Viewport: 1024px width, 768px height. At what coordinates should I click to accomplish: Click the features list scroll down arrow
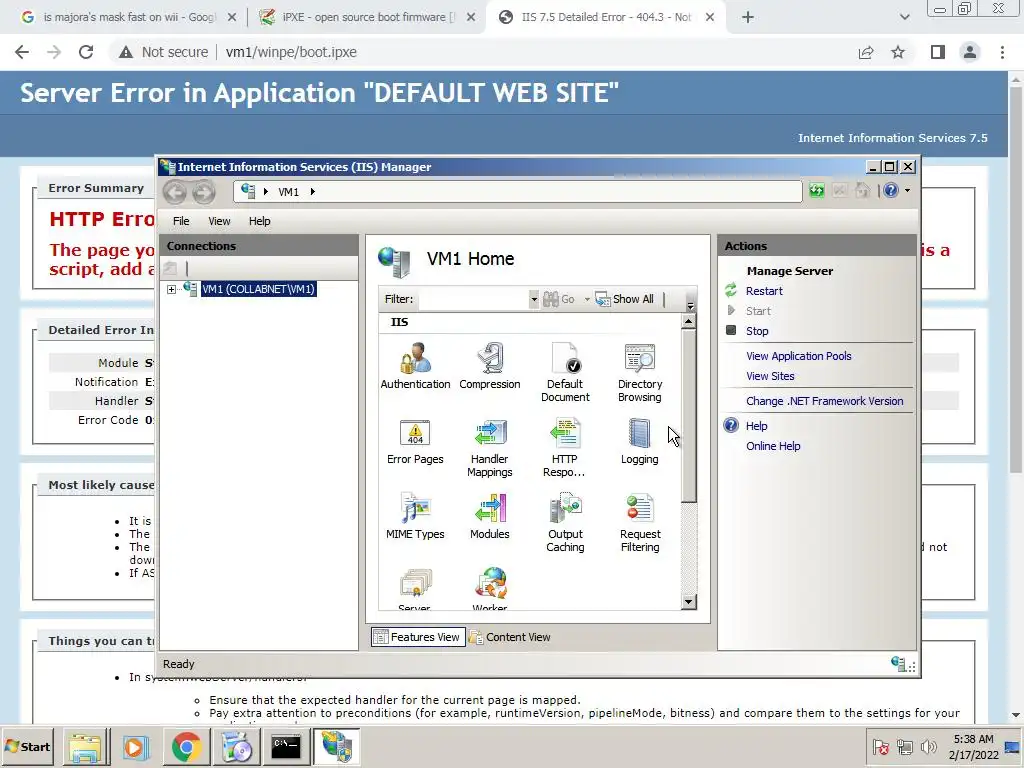[688, 602]
